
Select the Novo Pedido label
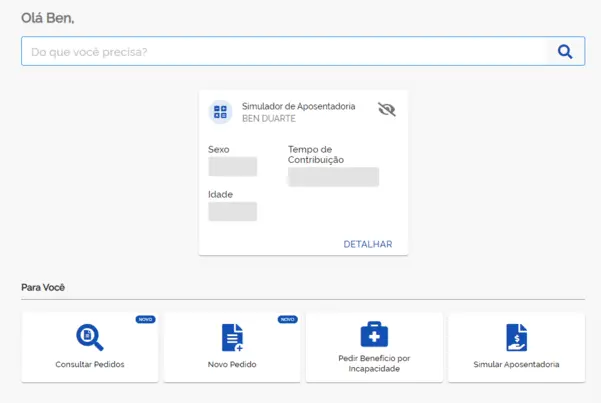click(x=232, y=364)
